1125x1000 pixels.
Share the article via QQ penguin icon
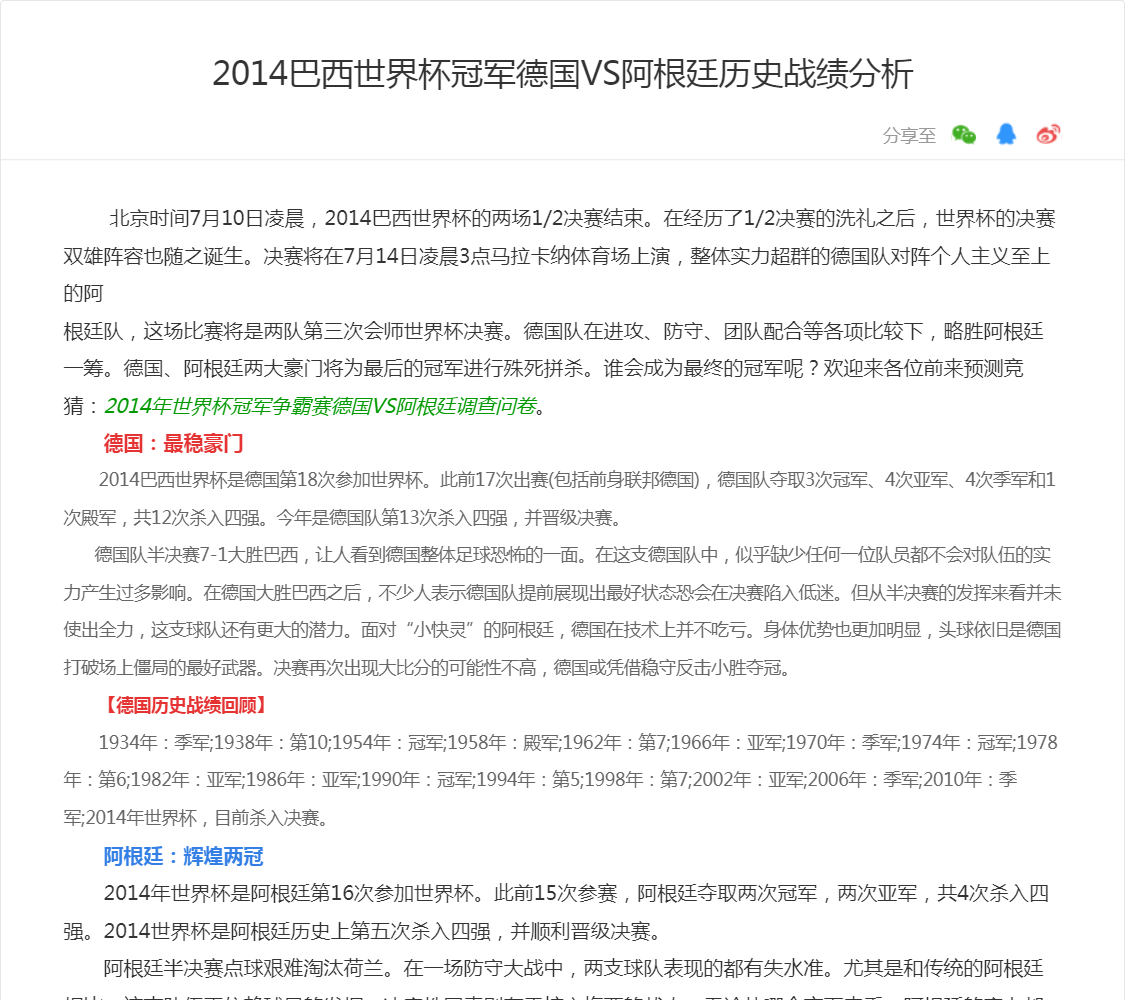tap(1006, 135)
